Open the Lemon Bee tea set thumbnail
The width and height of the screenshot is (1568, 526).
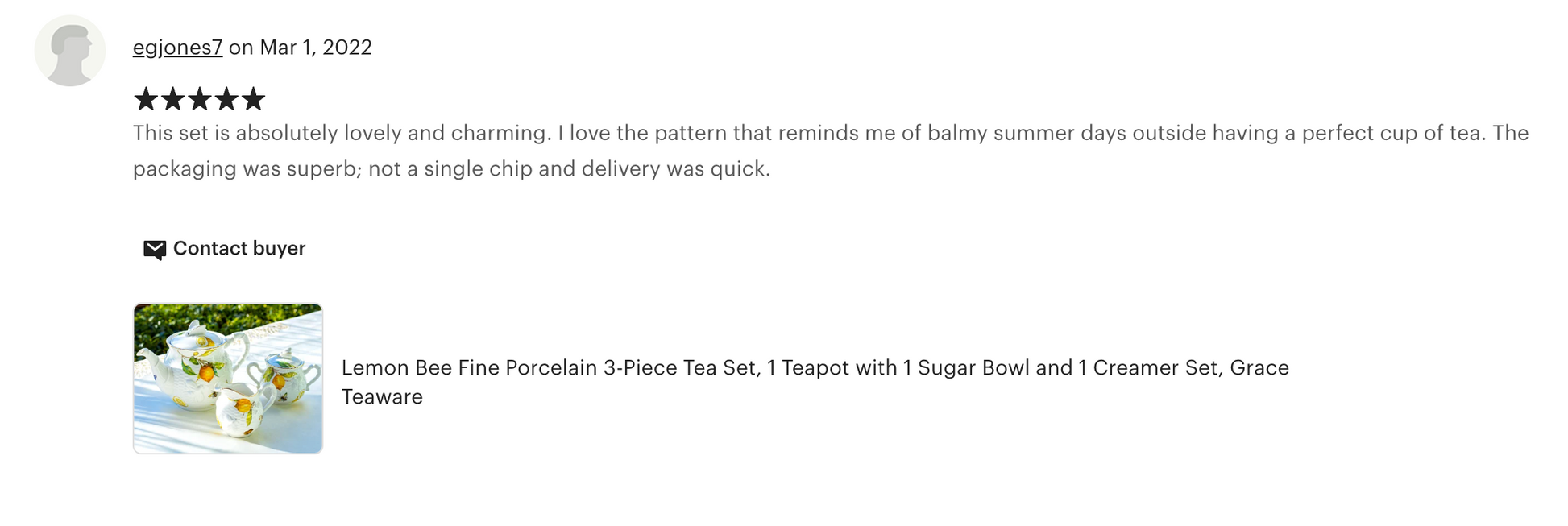[x=228, y=379]
